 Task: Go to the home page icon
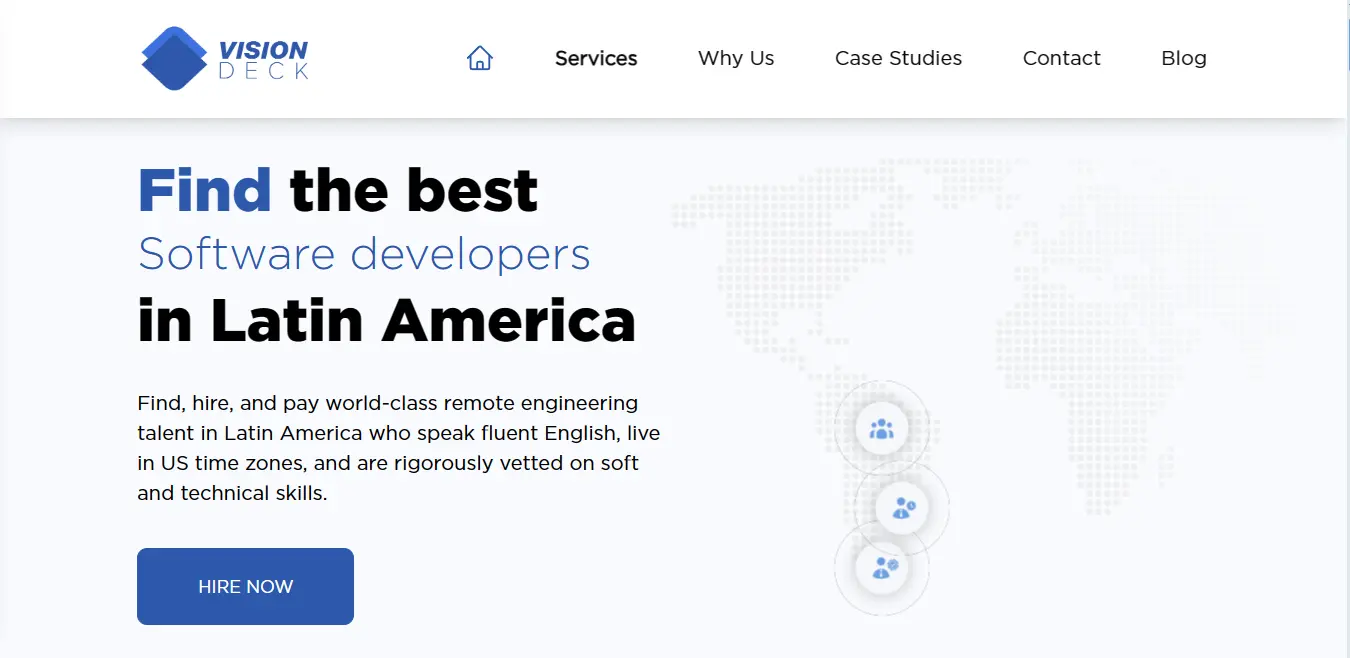point(480,58)
